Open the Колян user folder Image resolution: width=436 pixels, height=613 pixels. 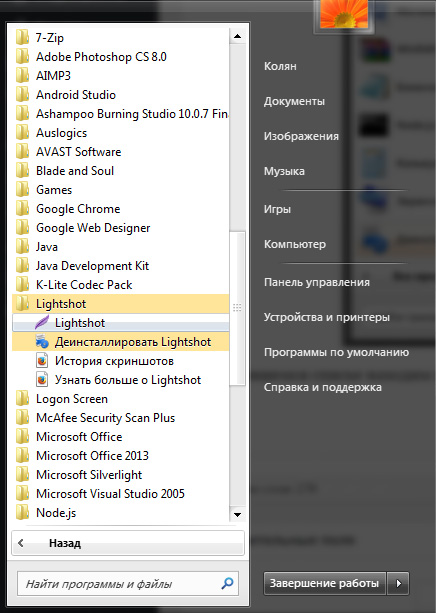click(280, 66)
